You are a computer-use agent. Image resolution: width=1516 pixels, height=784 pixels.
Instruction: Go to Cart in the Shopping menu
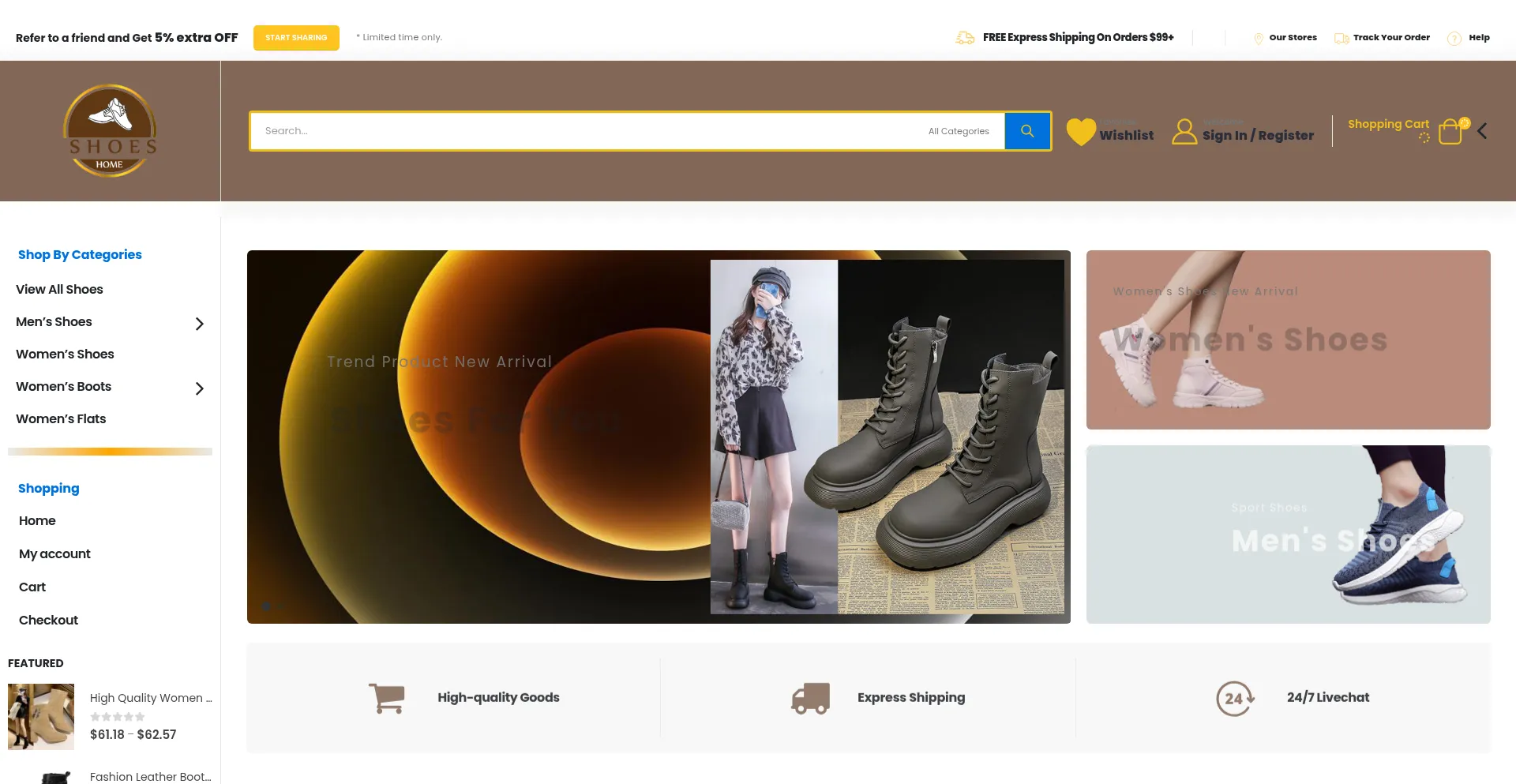(x=32, y=587)
